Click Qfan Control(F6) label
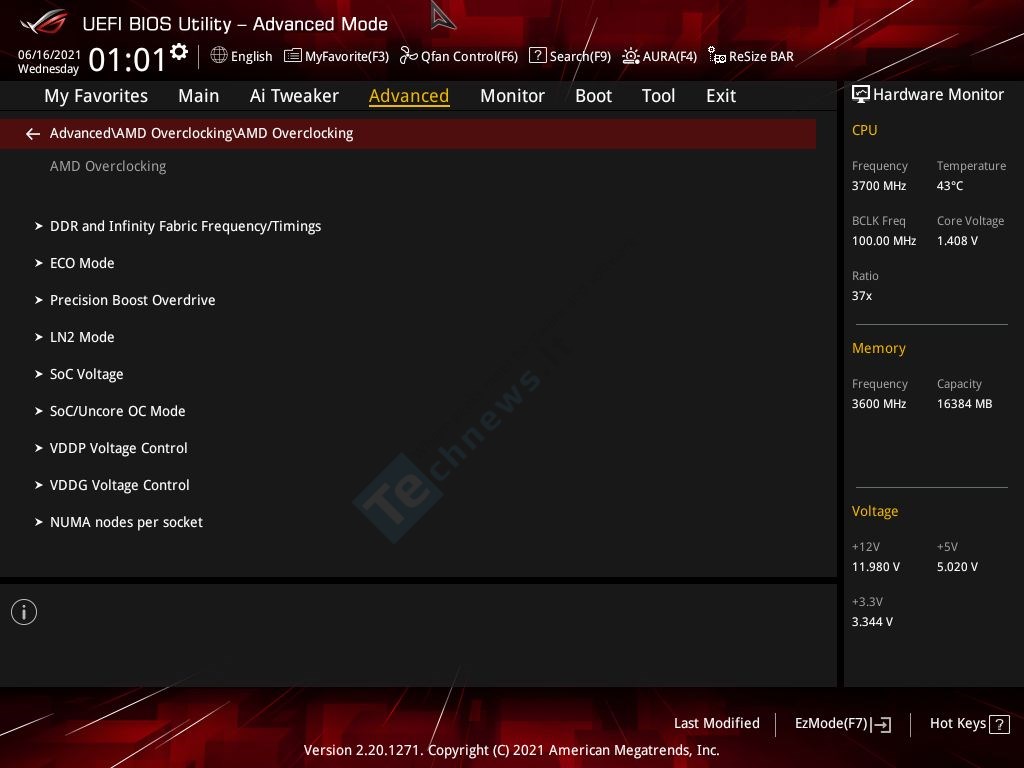Image resolution: width=1024 pixels, height=768 pixels. coord(469,57)
